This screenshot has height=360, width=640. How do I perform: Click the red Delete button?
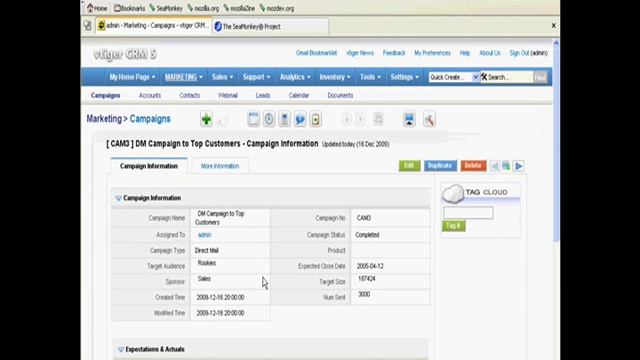[473, 165]
